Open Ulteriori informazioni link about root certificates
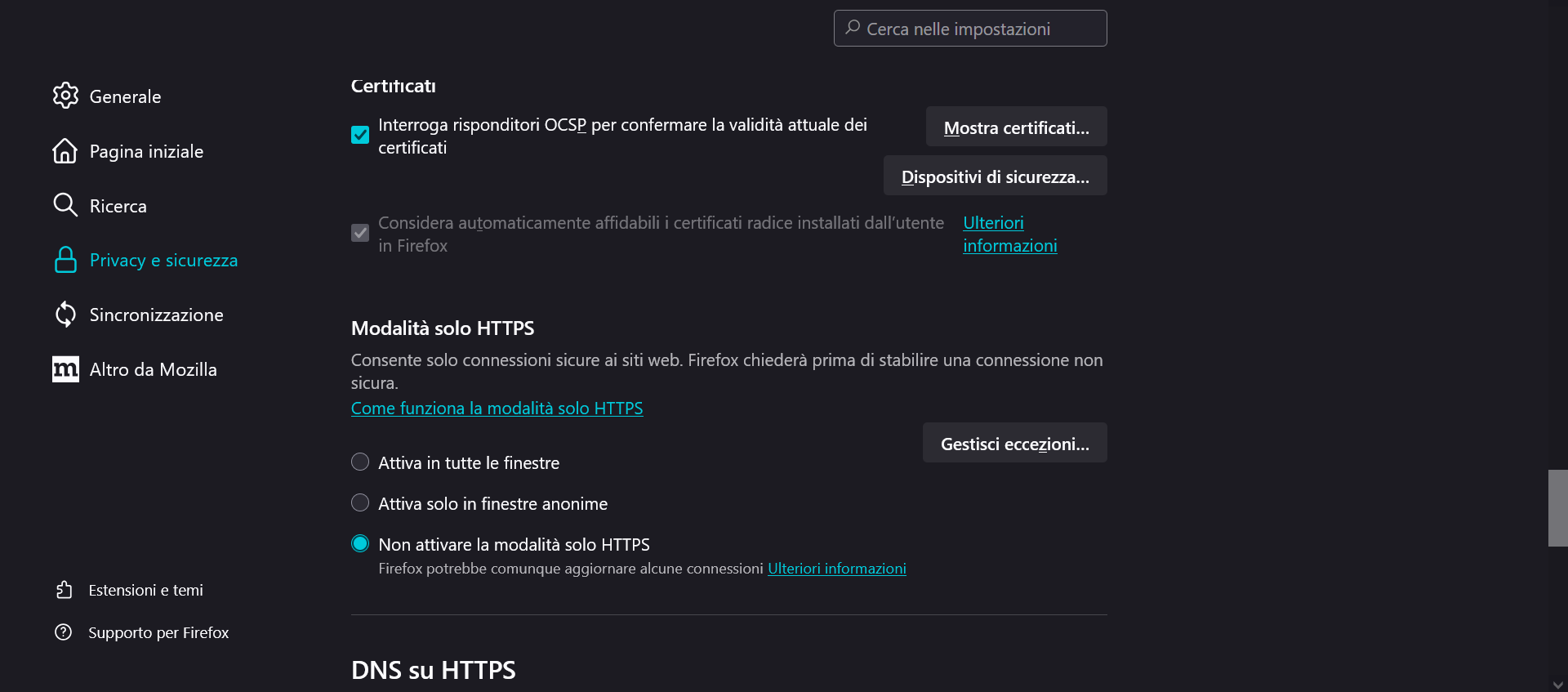The image size is (1568, 692). (x=1009, y=234)
